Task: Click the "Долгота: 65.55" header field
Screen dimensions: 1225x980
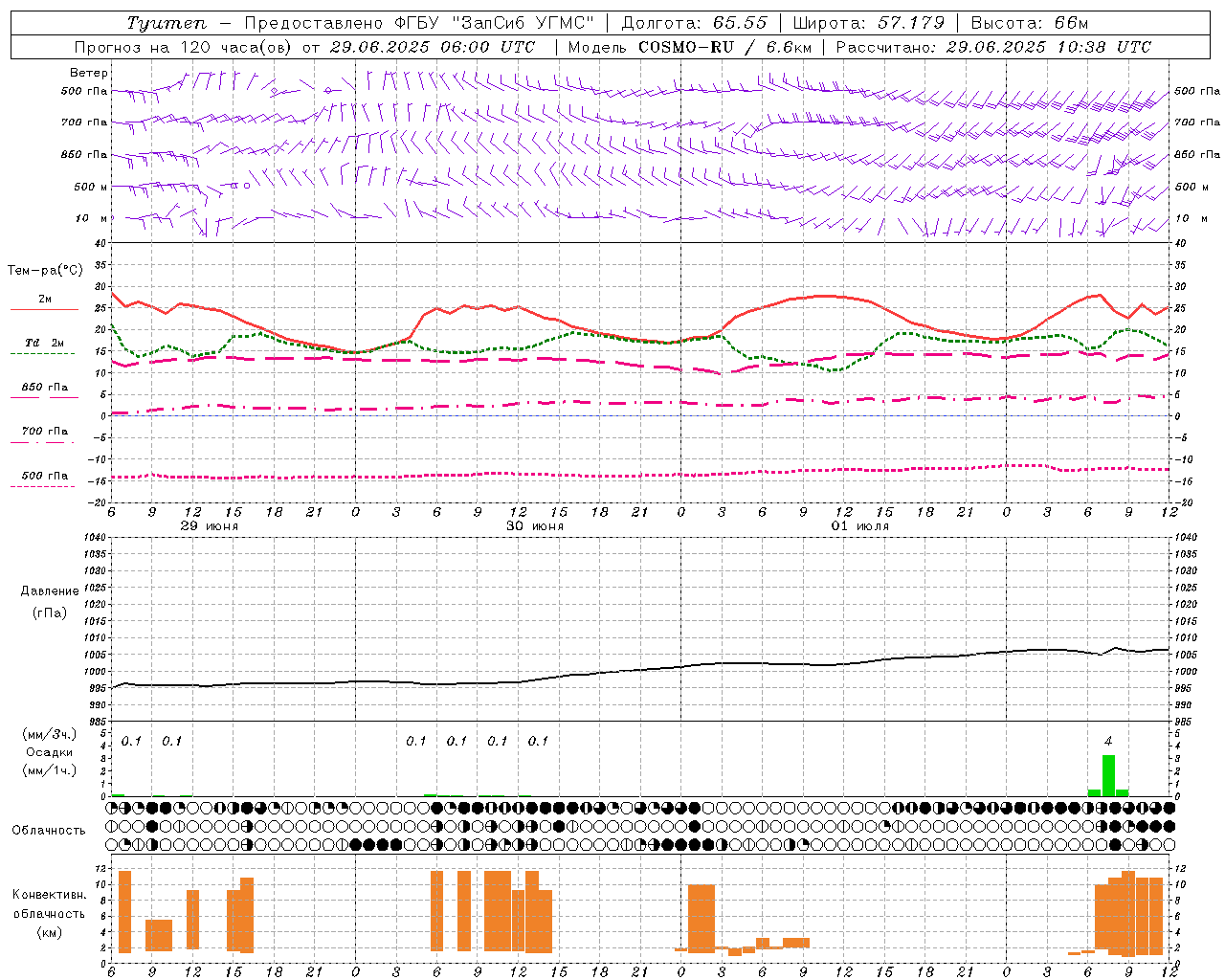Action: click(695, 23)
